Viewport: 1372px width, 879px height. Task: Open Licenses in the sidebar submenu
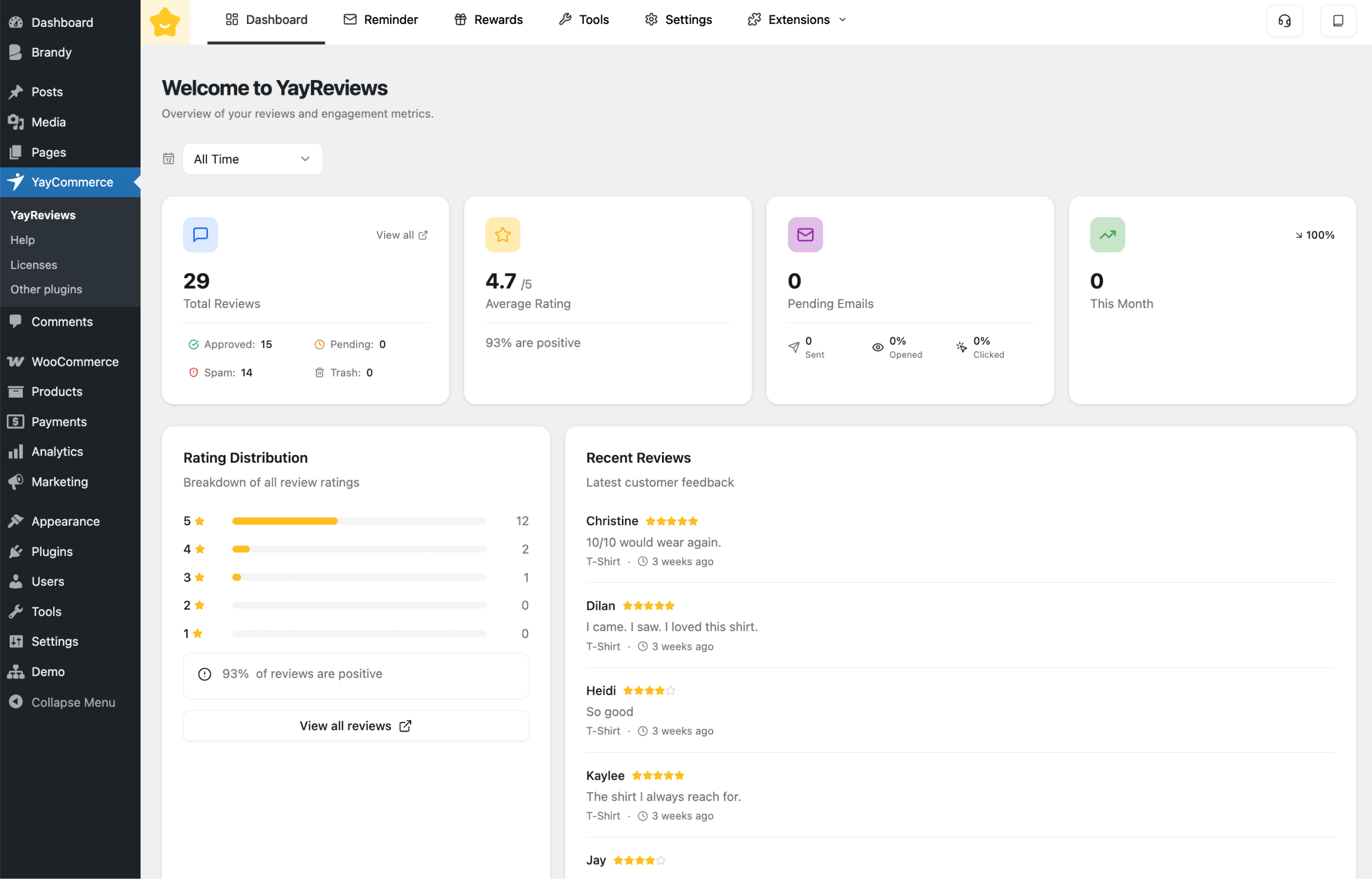[34, 265]
